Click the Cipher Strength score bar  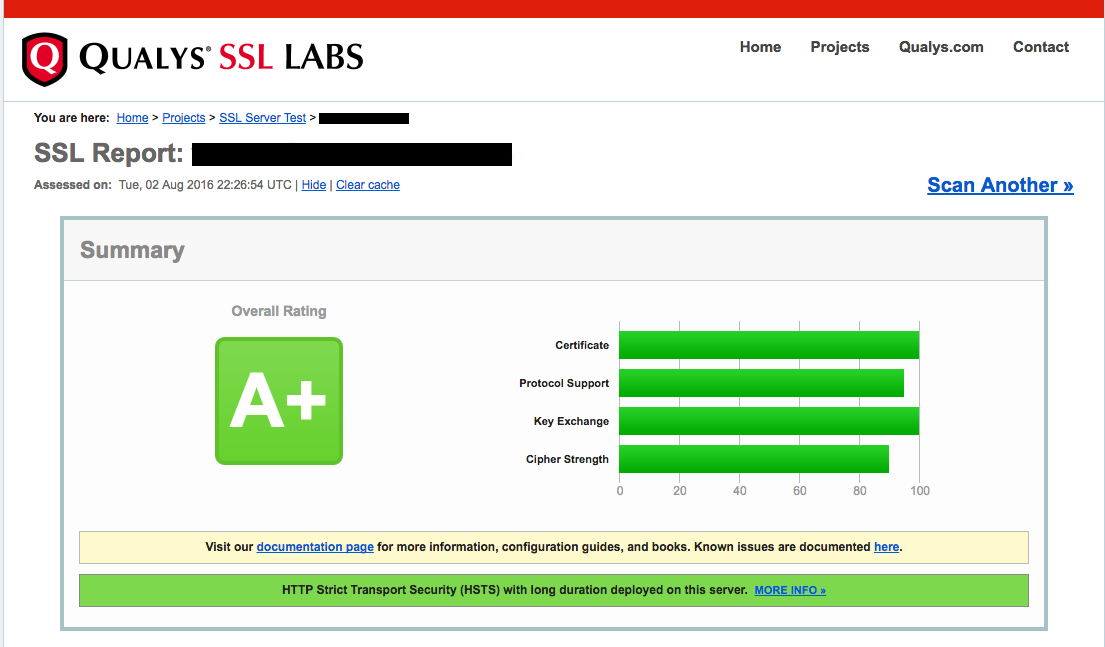[754, 460]
